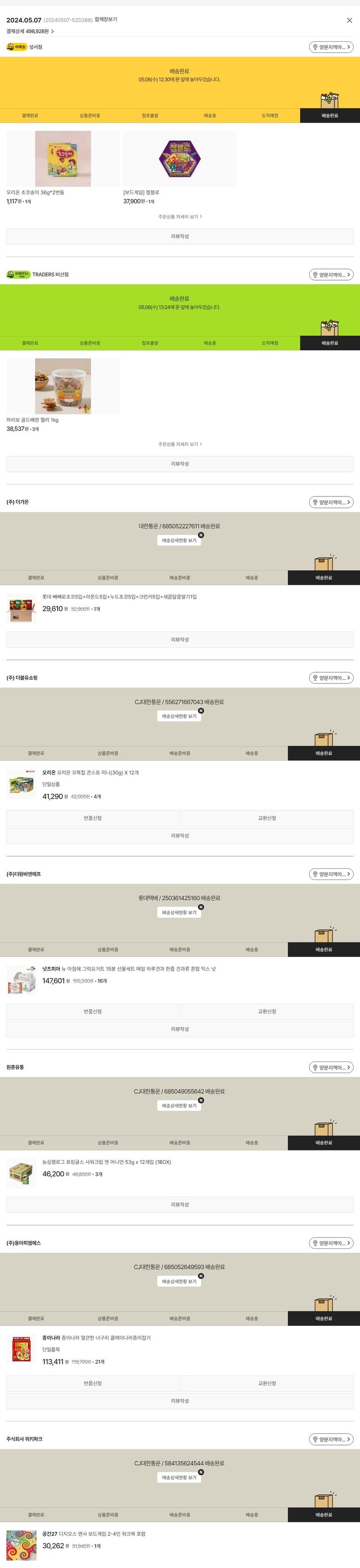Close the order detail popup
This screenshot has width=360, height=1568.
(x=349, y=20)
